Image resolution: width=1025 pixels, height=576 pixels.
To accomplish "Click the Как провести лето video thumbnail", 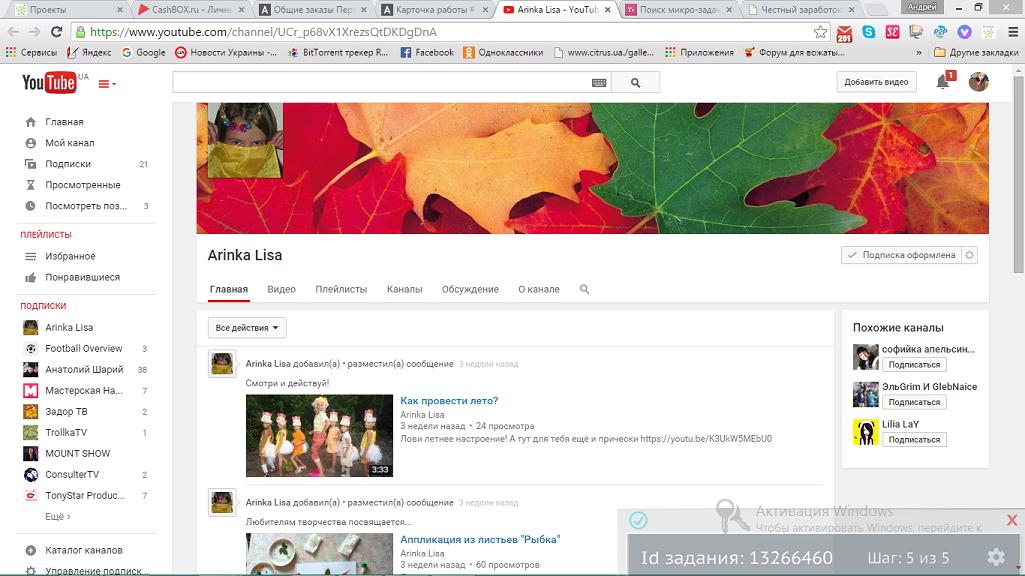I will [x=319, y=435].
